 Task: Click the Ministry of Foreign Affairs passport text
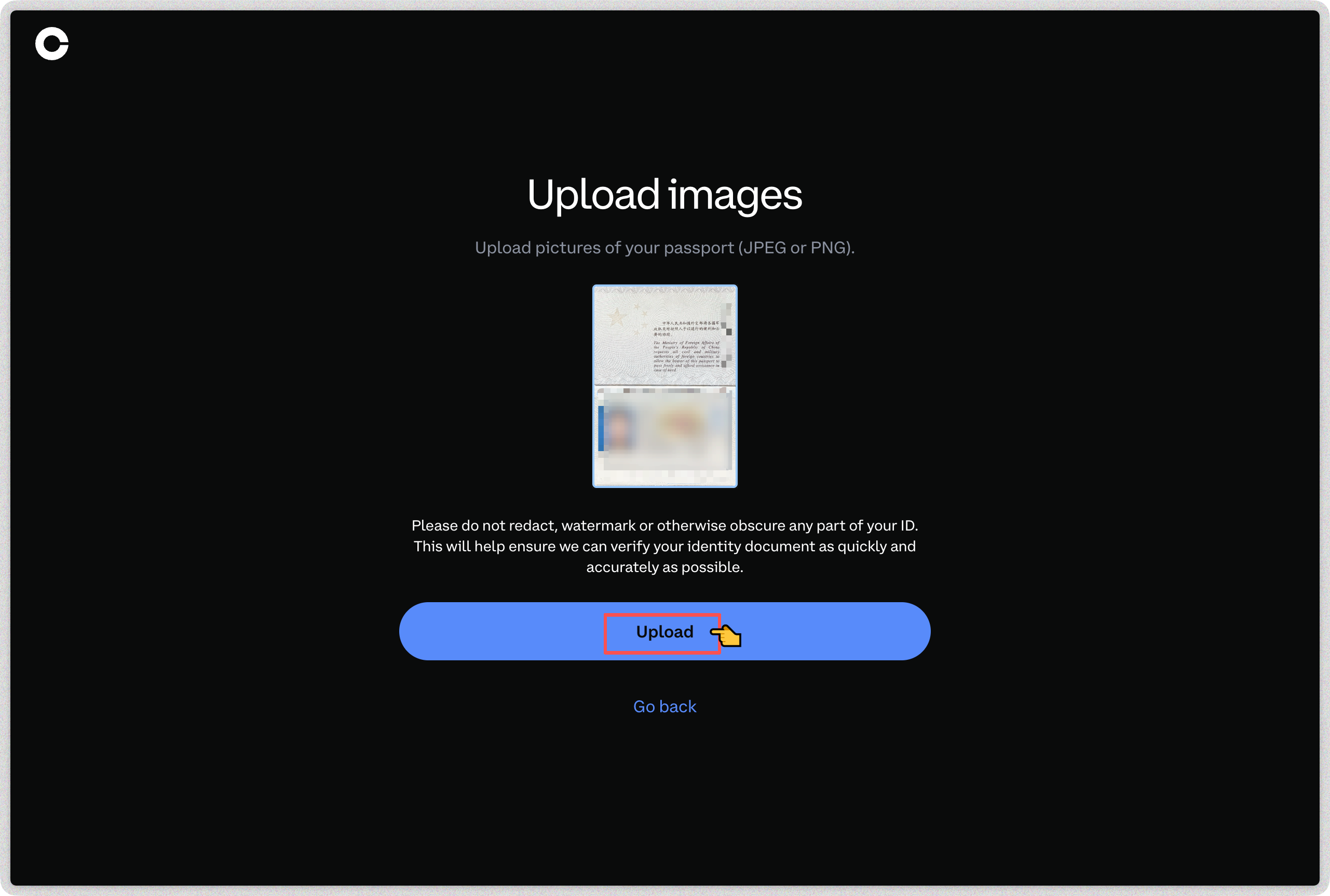coord(686,356)
